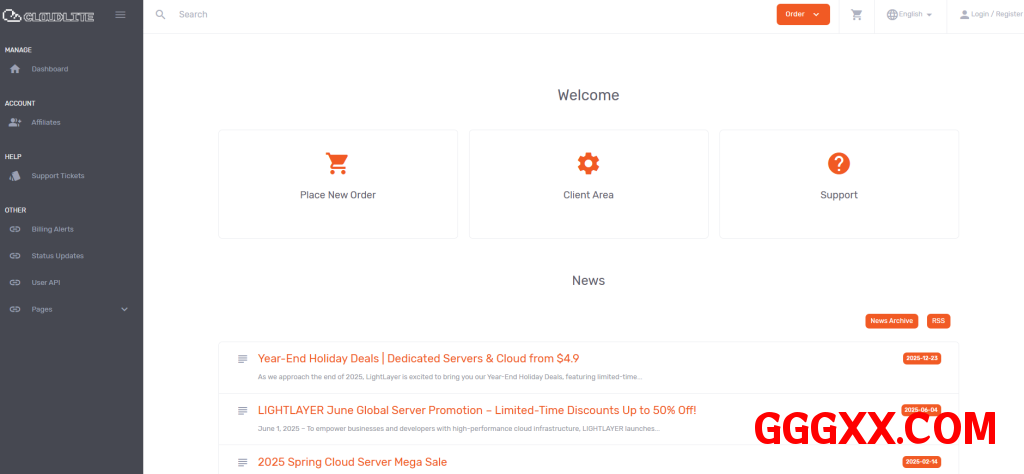Open Year-End Holiday Deals news article
The image size is (1024, 474).
pos(418,358)
